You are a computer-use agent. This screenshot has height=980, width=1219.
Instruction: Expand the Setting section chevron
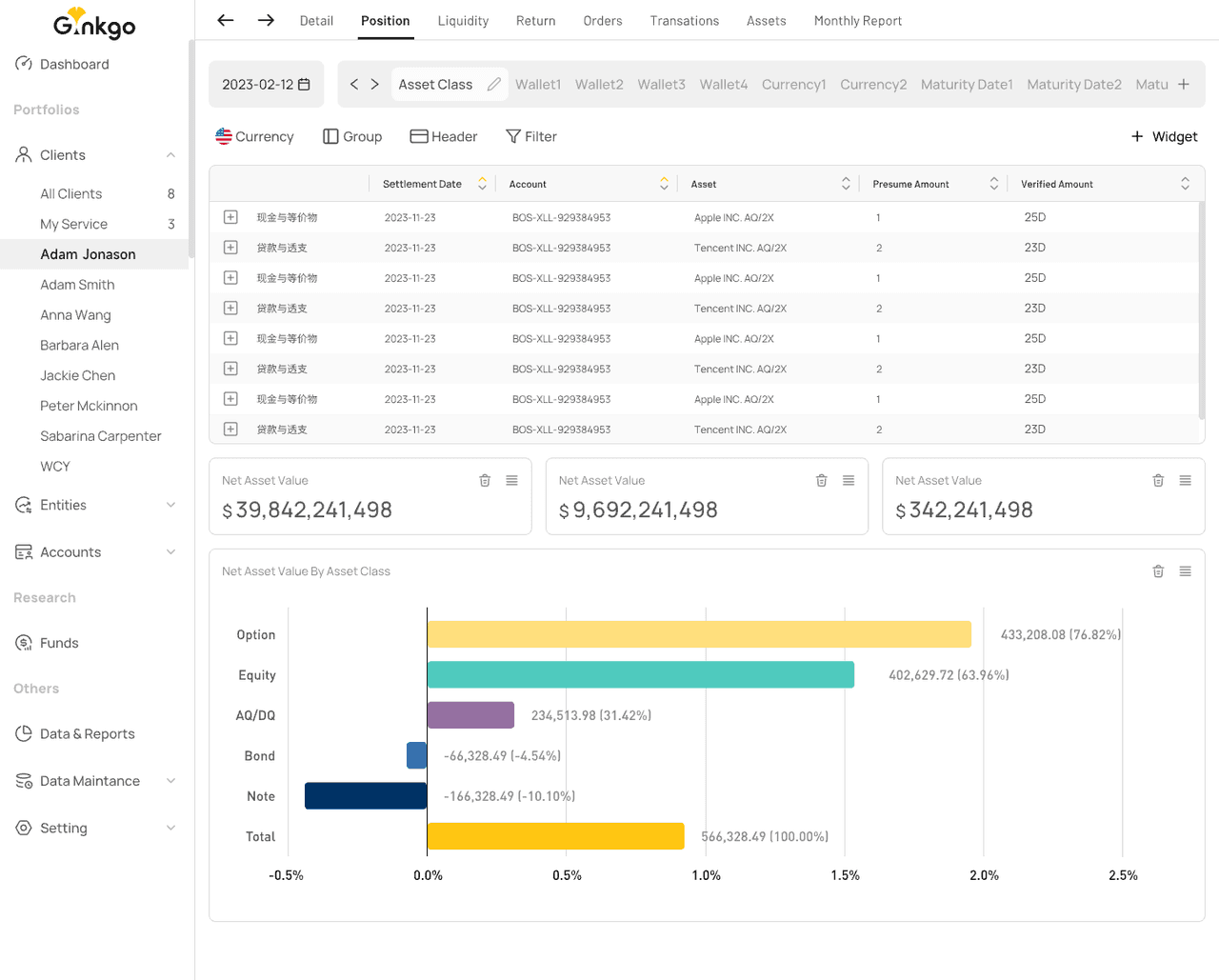click(170, 828)
